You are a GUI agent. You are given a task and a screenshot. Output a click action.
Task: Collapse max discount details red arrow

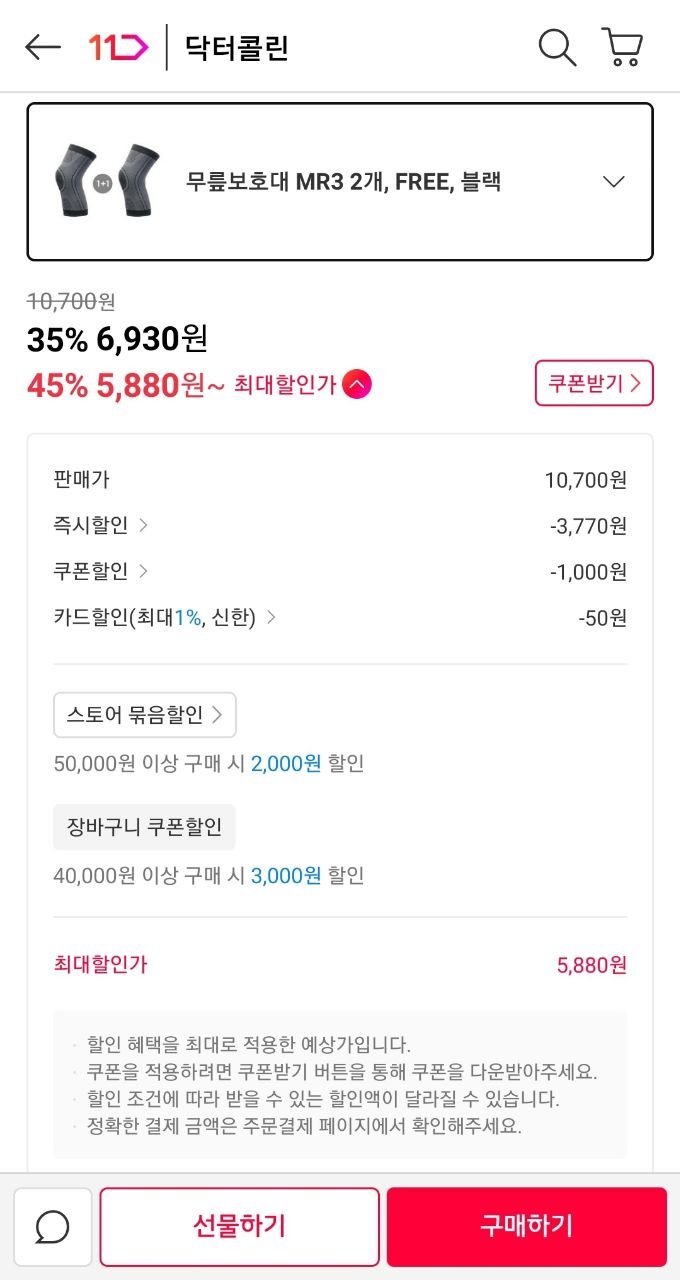pos(357,384)
